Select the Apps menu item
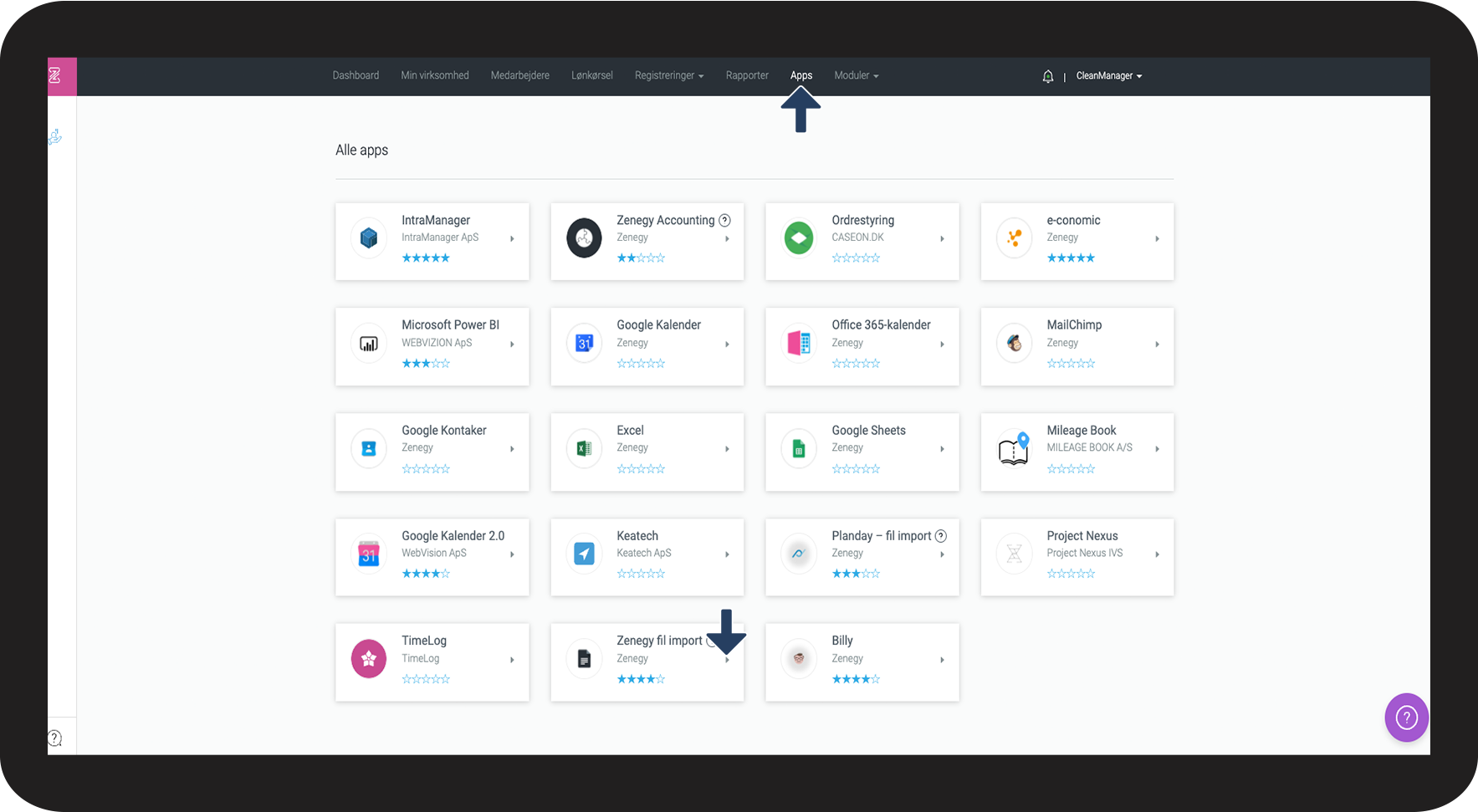1478x812 pixels. tap(801, 76)
